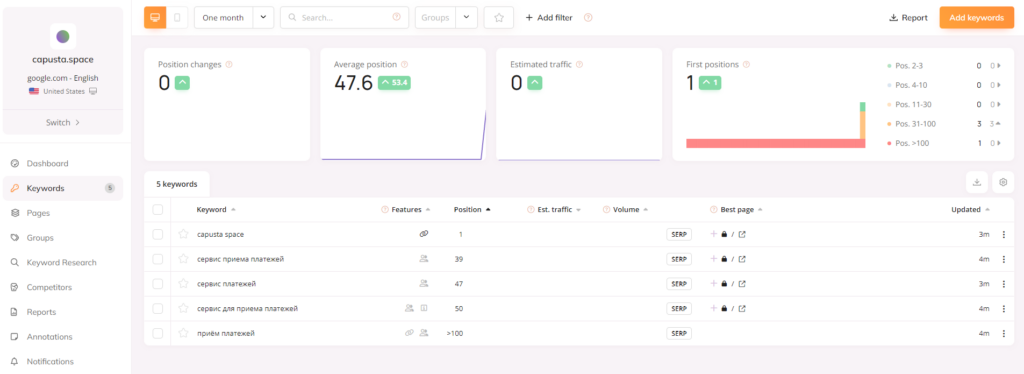Sort by Est. traffic column
This screenshot has width=1024, height=374.
559,210
